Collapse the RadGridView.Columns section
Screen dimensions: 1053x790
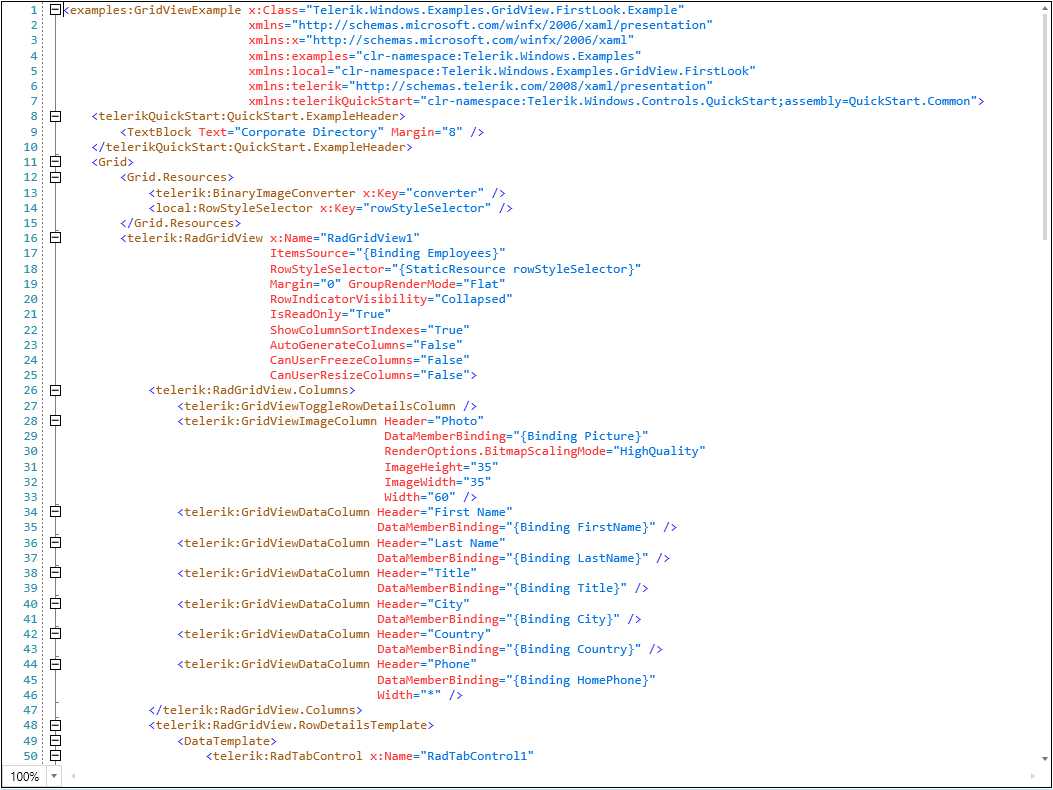(x=56, y=390)
